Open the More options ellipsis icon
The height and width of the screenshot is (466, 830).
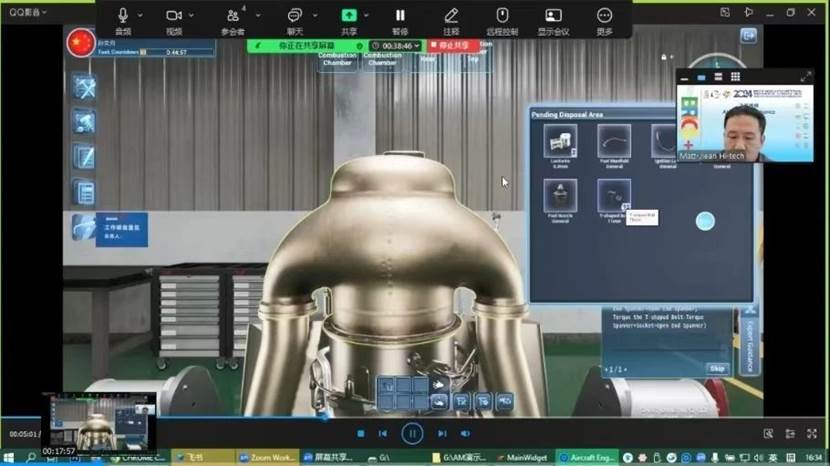604,15
